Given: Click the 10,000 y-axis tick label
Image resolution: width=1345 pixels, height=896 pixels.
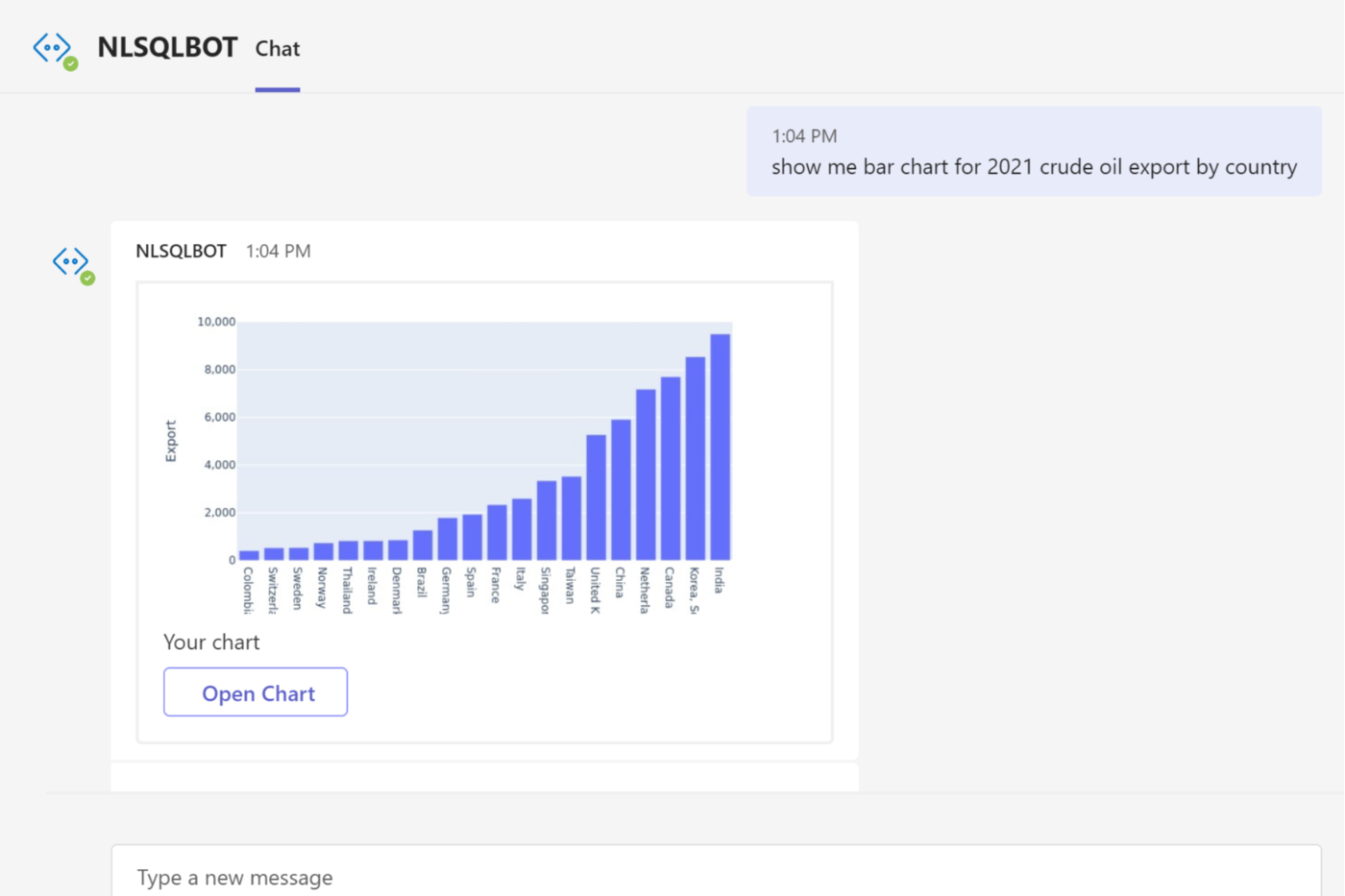Looking at the screenshot, I should click(x=216, y=322).
